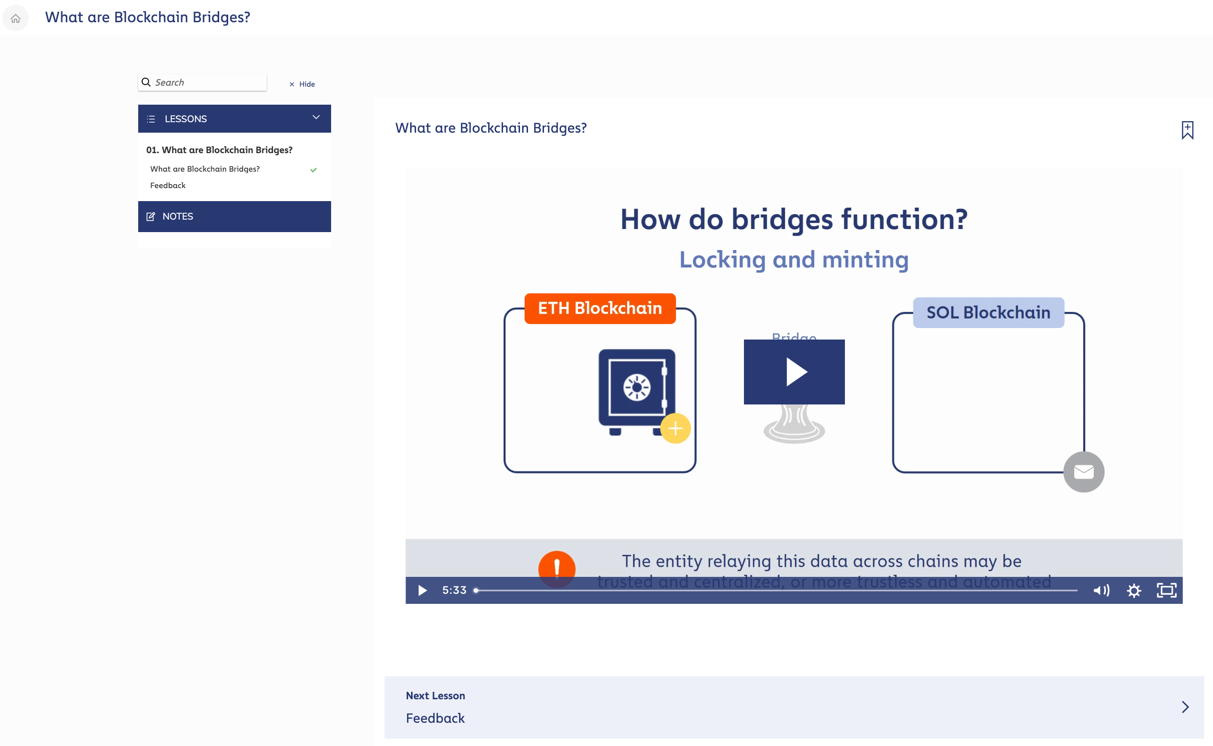Image resolution: width=1213 pixels, height=746 pixels.
Task: Go to next lesson via right chevron
Action: 1185,707
